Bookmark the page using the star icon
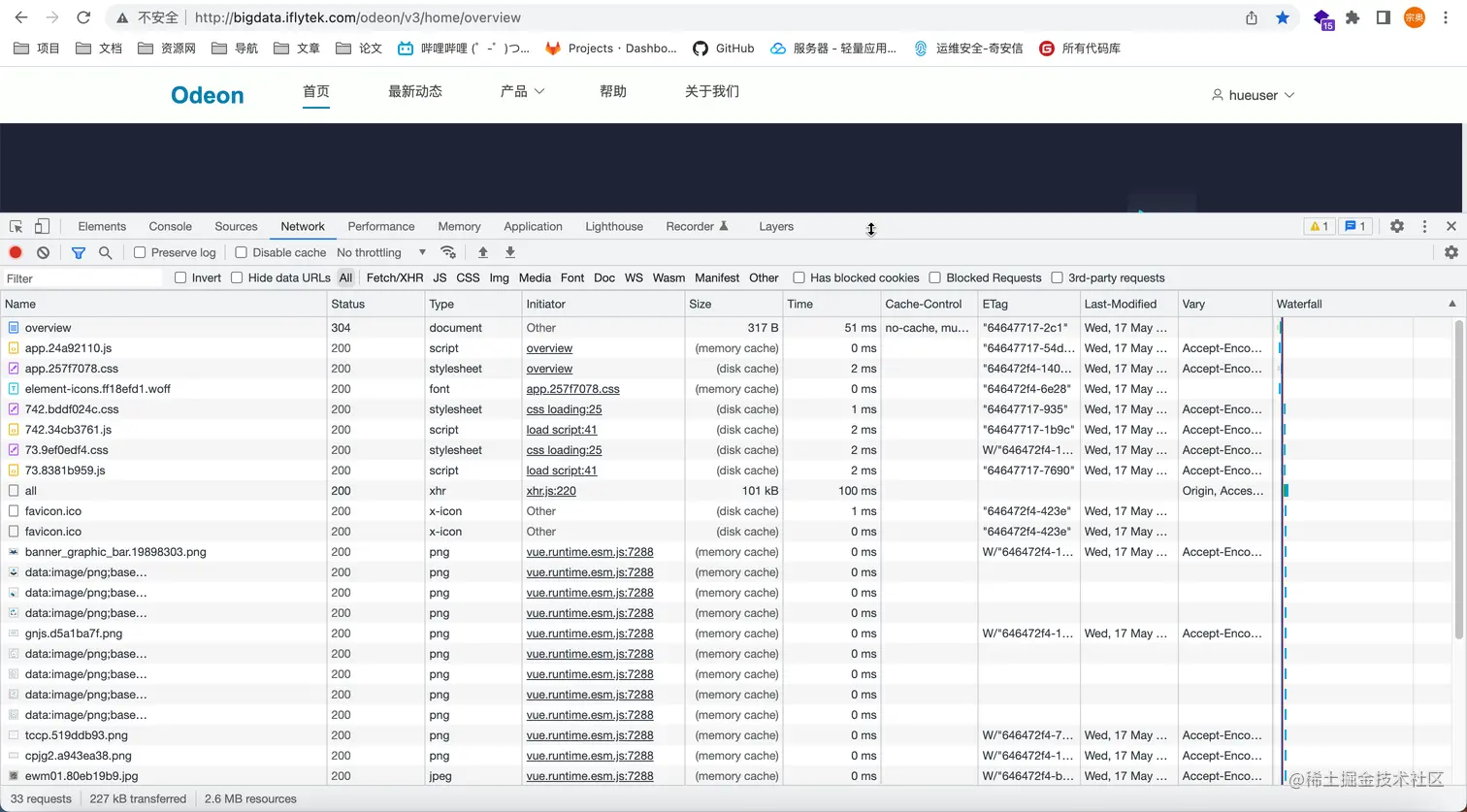The height and width of the screenshot is (812, 1467). [1283, 17]
